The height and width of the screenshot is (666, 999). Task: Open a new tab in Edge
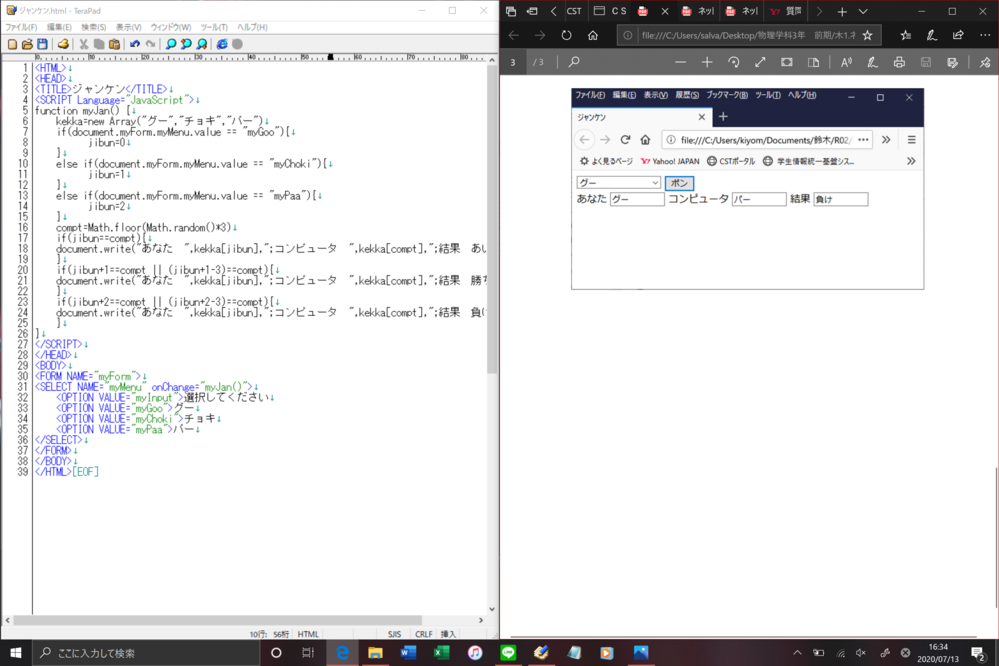coord(842,11)
